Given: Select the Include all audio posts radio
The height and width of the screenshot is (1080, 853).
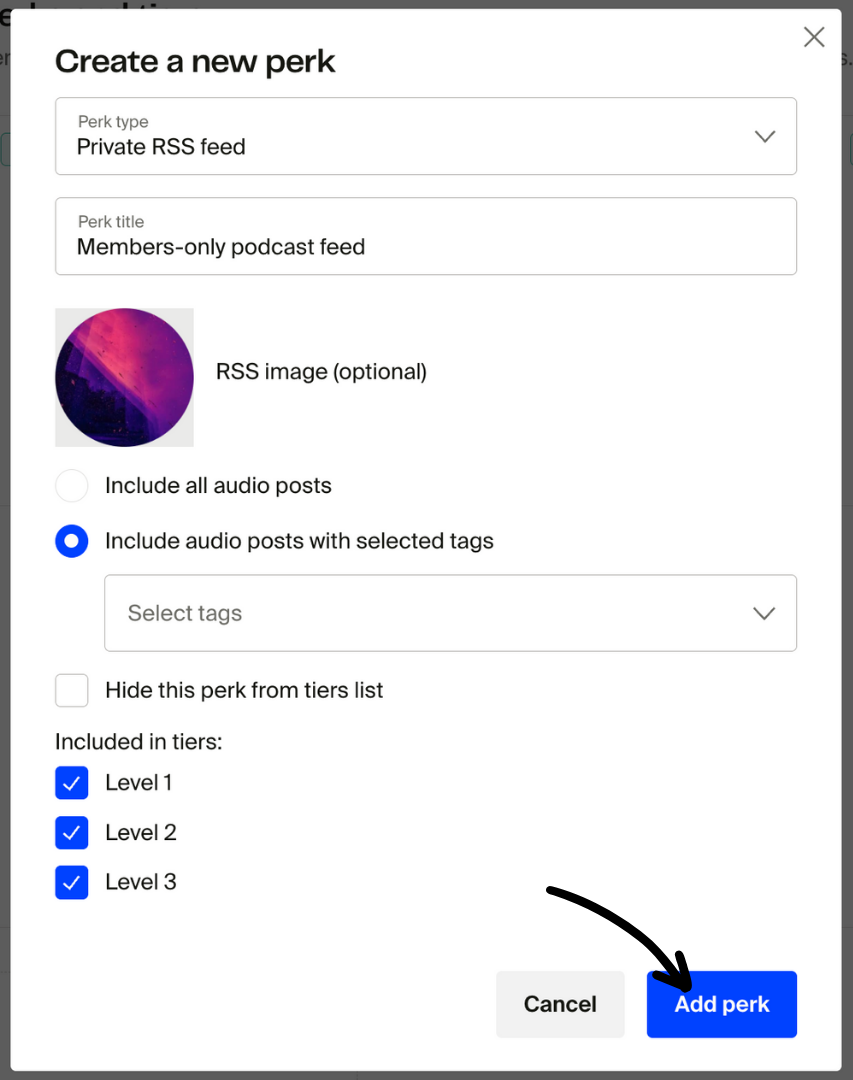Looking at the screenshot, I should coord(71,485).
